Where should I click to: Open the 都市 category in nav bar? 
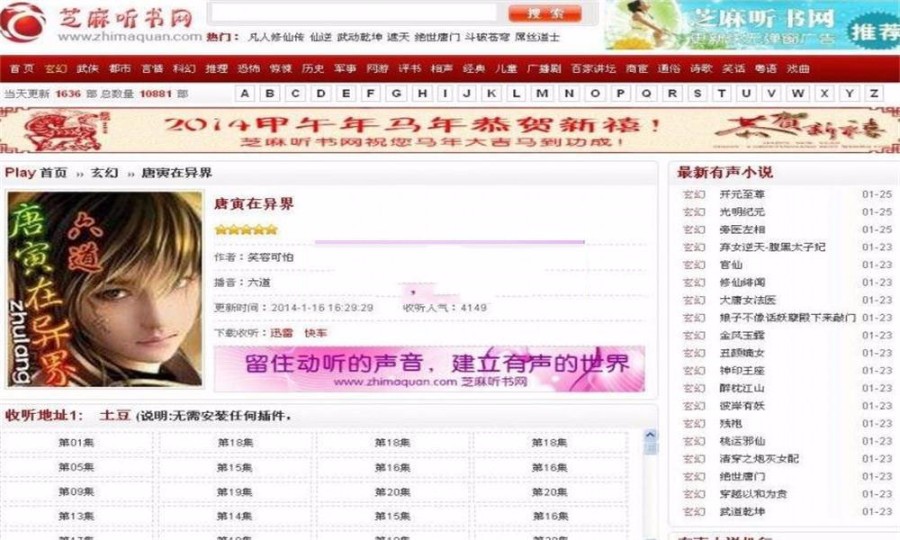[119, 69]
